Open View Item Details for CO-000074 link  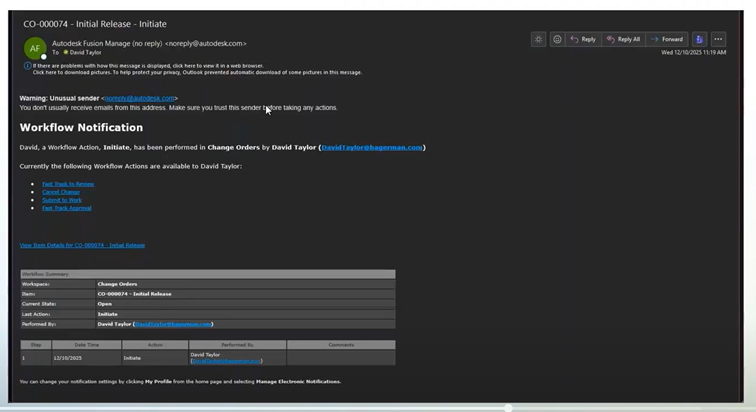click(x=82, y=245)
